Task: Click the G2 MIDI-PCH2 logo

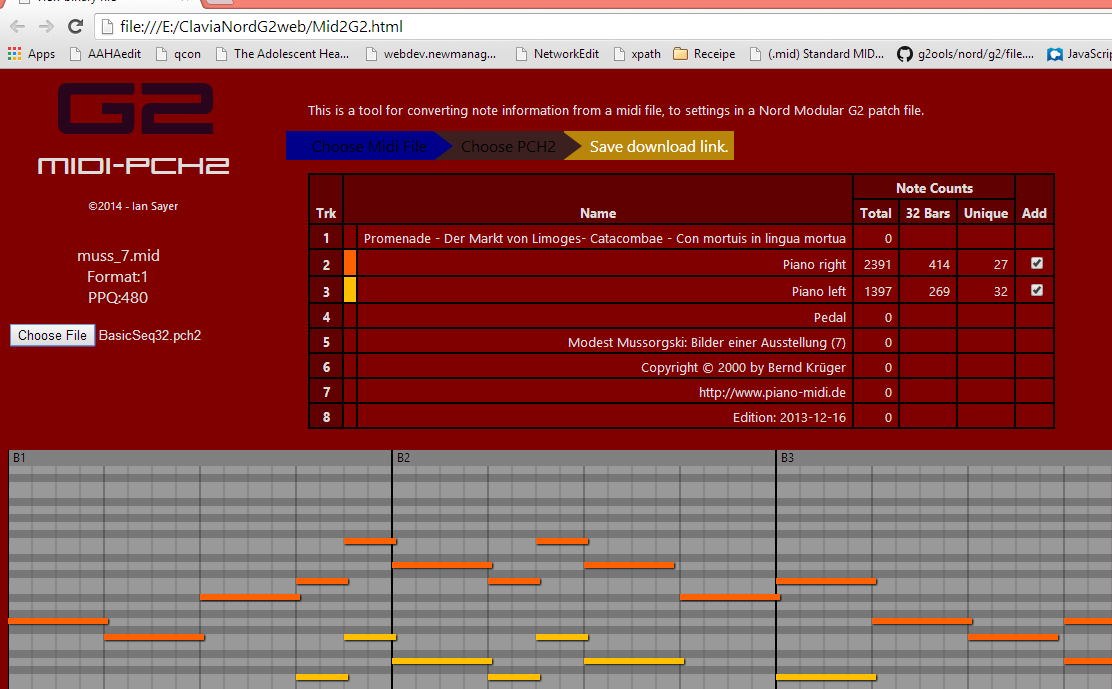Action: pos(134,128)
